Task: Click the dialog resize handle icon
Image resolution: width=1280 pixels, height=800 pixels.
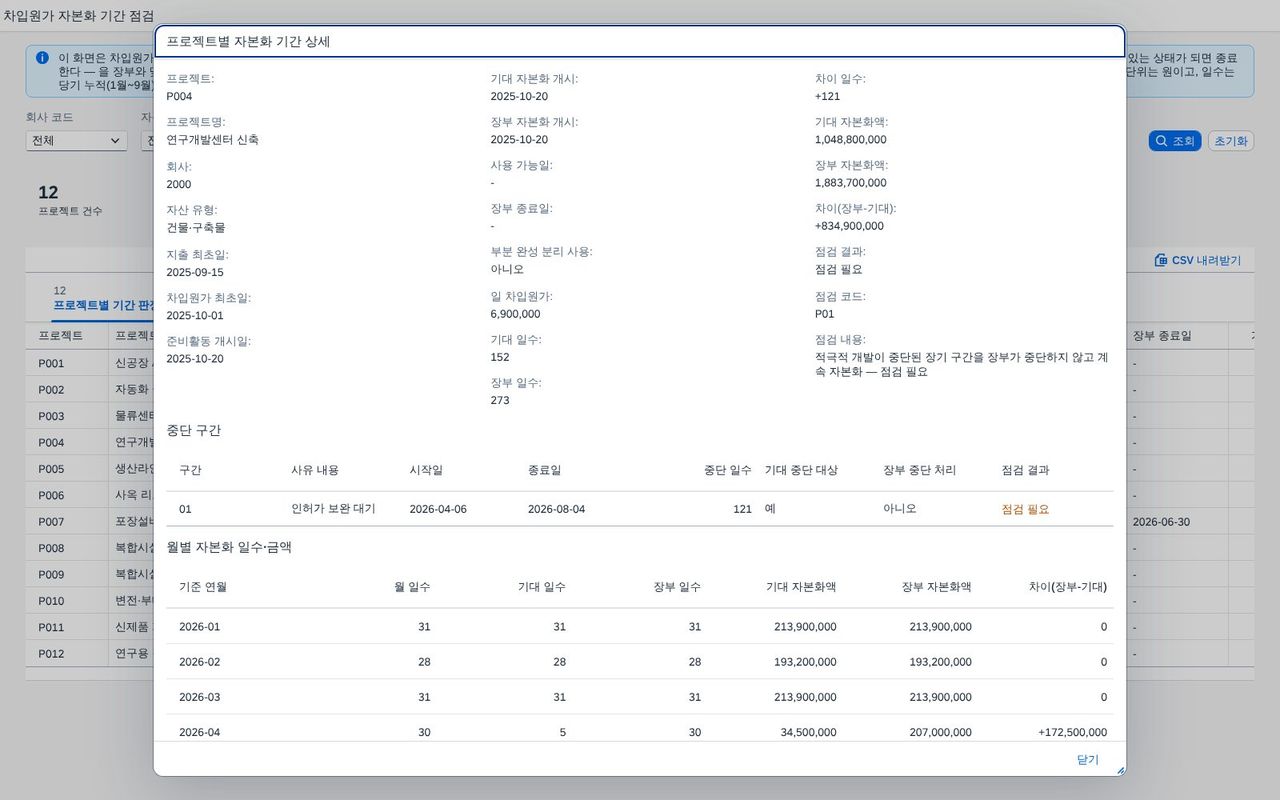Action: (x=1120, y=770)
